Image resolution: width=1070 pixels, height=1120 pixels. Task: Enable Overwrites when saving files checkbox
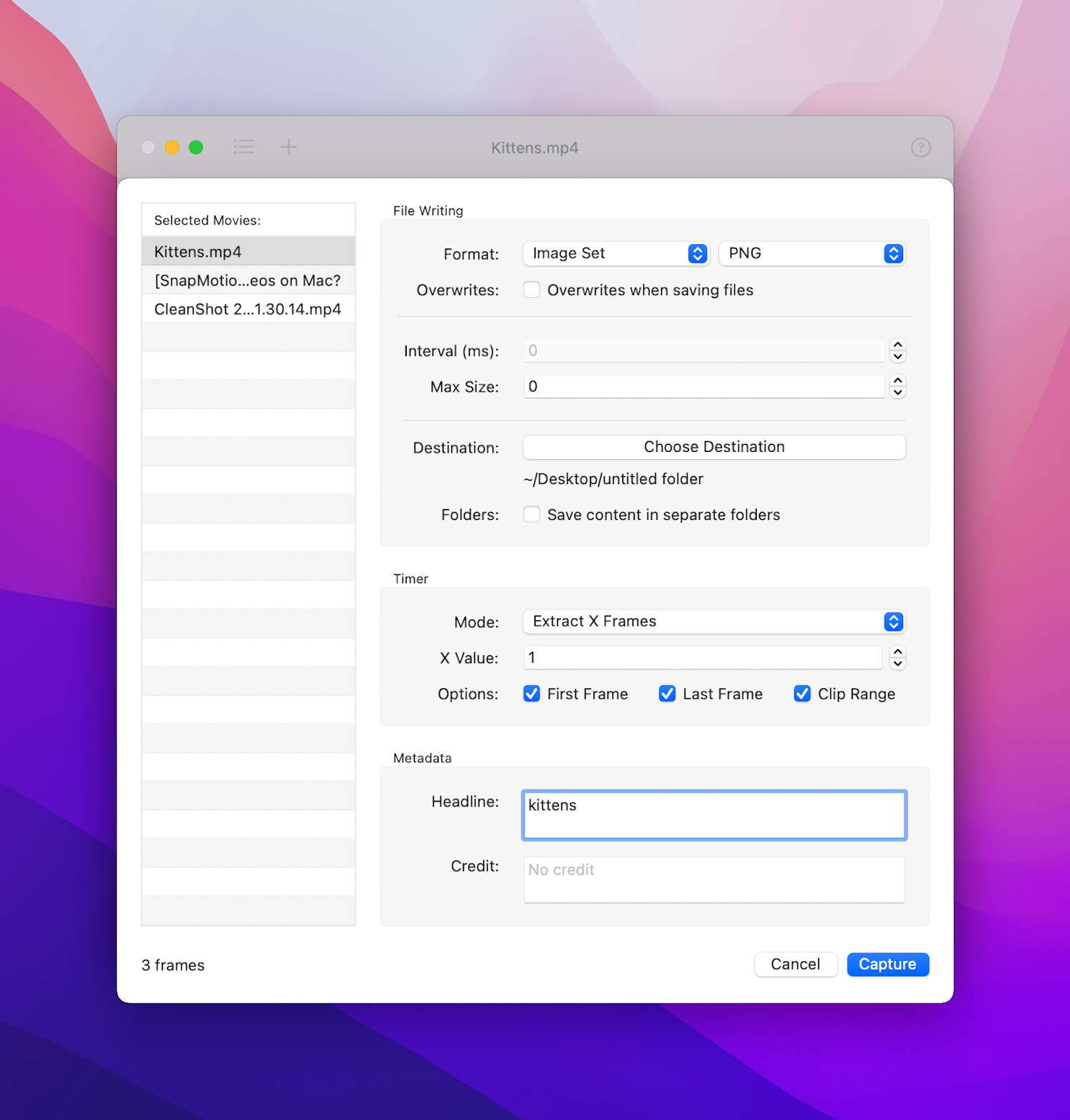531,290
